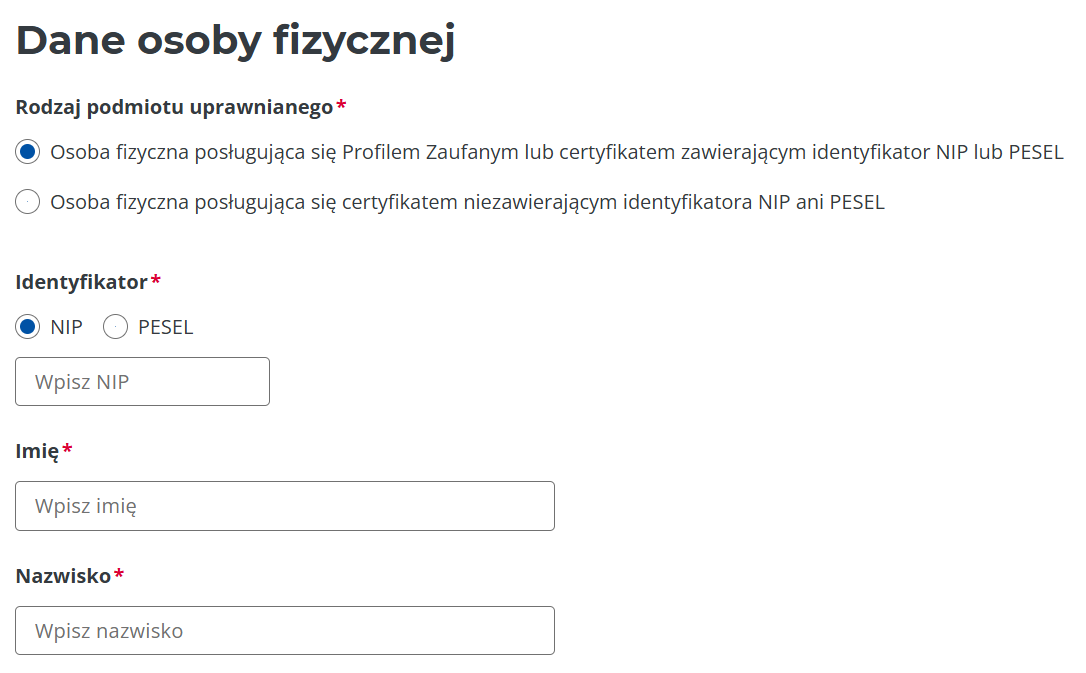Click the "Nazwisko" field label
The width and height of the screenshot is (1086, 673).
coord(63,576)
